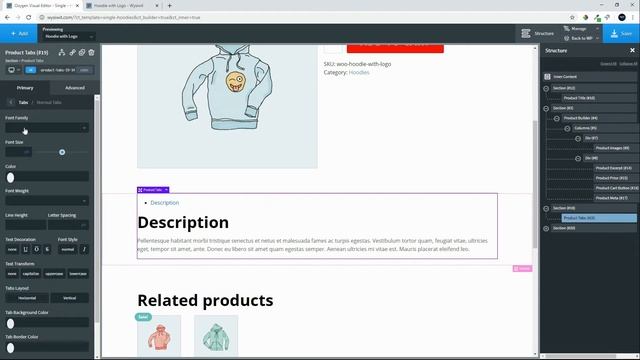Image resolution: width=640 pixels, height=360 pixels.
Task: Collapse the Section (#12) node
Action: [x=546, y=89]
